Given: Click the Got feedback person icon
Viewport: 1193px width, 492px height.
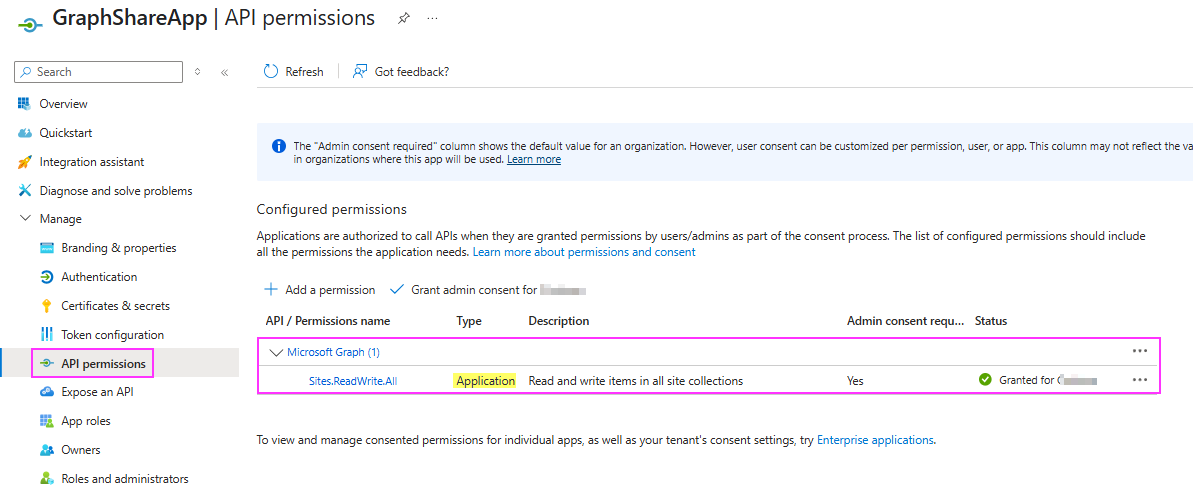Looking at the screenshot, I should [x=361, y=71].
